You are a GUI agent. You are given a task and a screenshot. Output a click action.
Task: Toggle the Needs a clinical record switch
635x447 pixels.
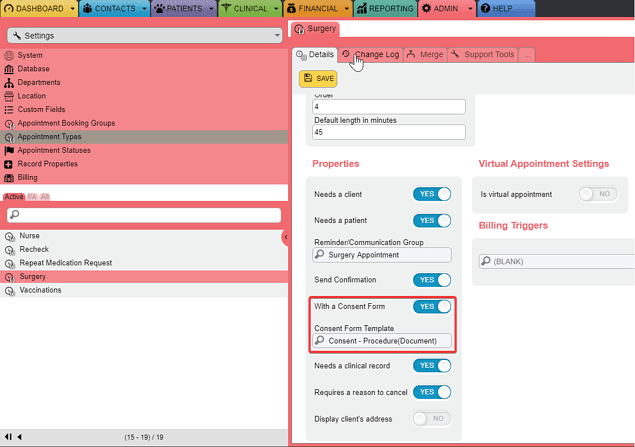coord(432,366)
